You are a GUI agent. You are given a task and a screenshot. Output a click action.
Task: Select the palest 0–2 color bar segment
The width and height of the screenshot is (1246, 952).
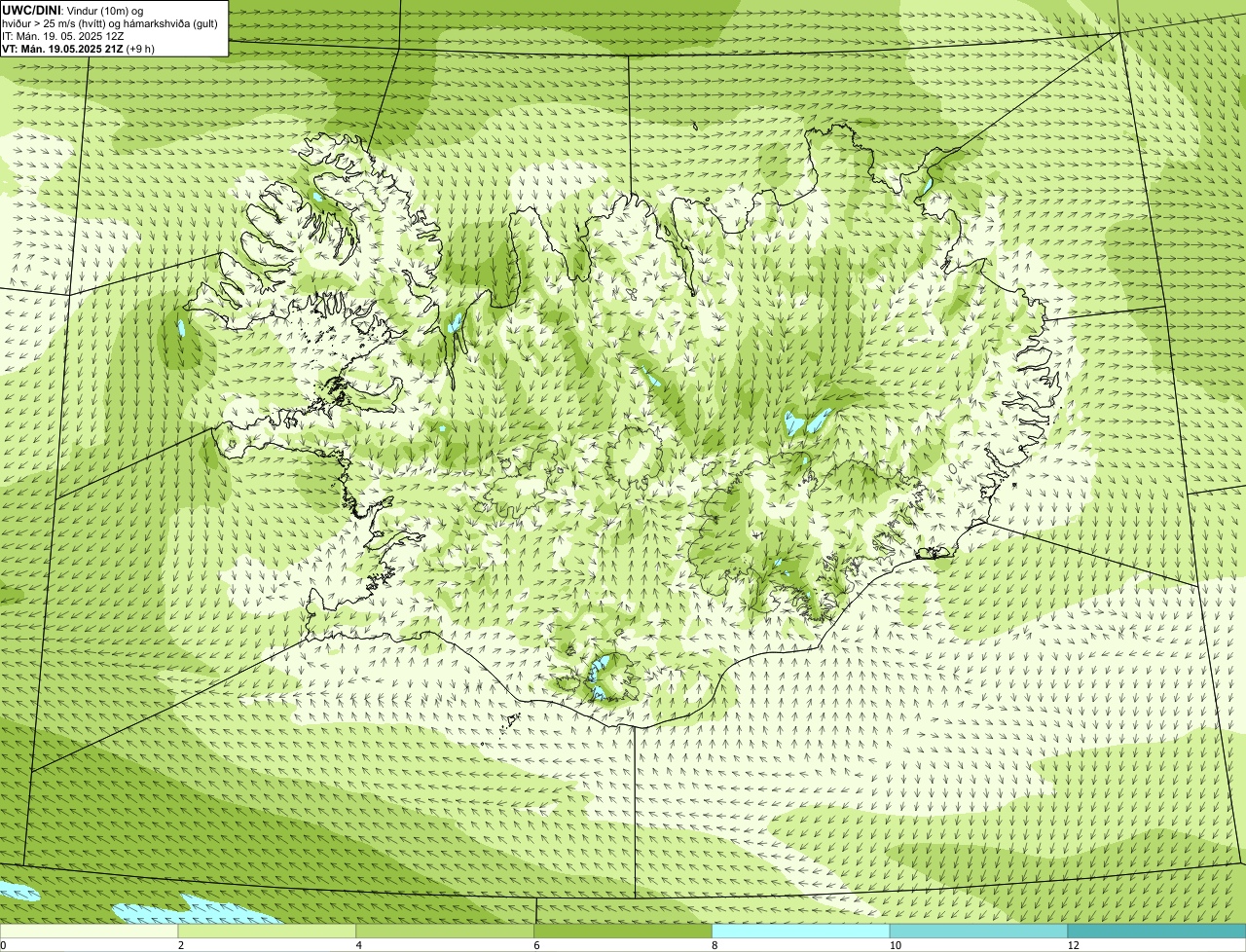90,931
